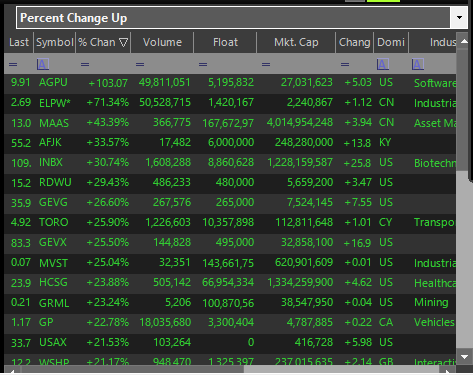473x375 pixels.
Task: Select the HCSG symbol cell
Action: [x=53, y=283]
